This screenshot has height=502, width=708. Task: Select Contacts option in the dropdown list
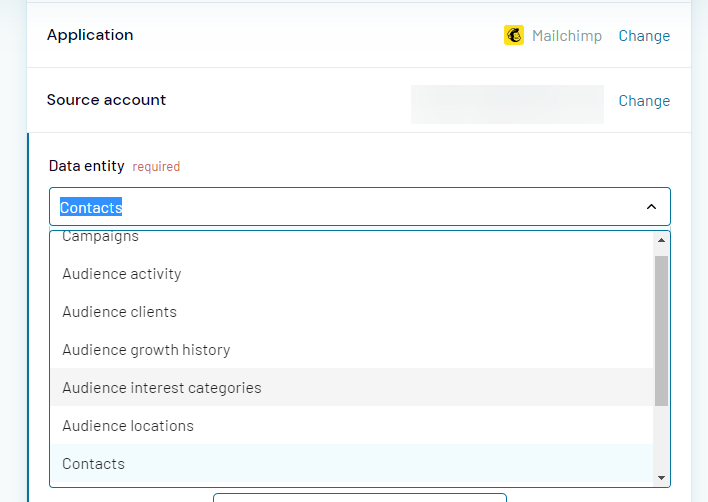tap(93, 464)
